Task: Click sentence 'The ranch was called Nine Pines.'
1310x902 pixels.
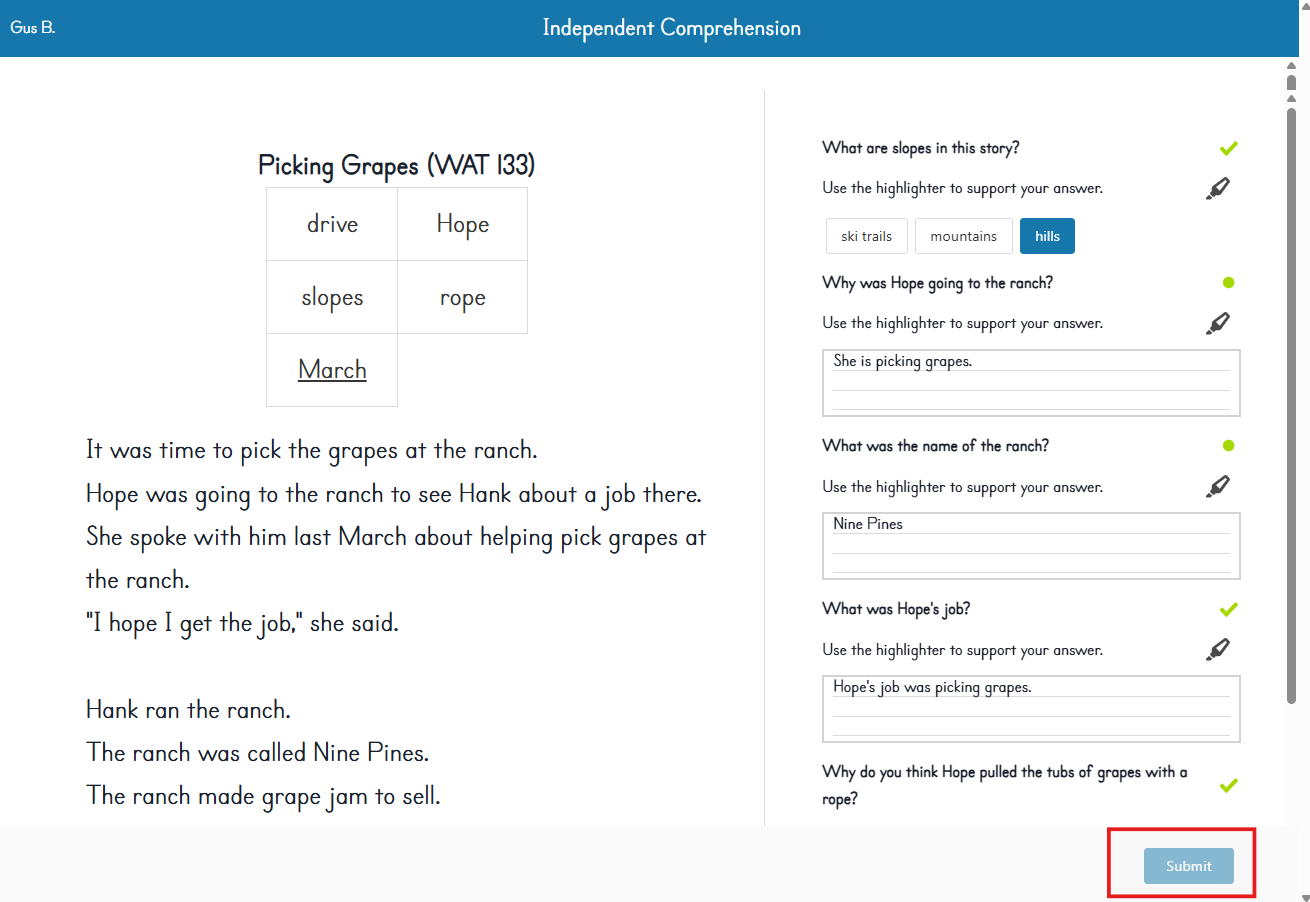Action: 258,752
